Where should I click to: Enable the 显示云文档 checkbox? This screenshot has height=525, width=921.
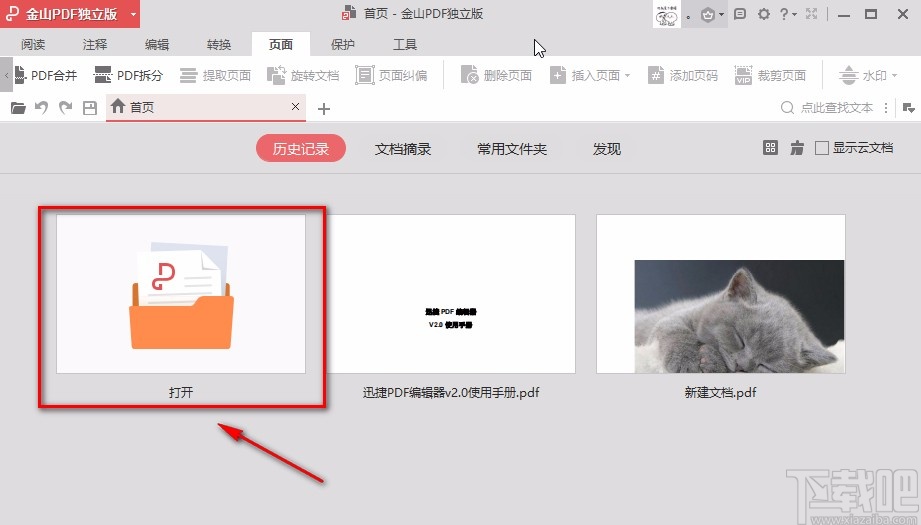(x=822, y=148)
